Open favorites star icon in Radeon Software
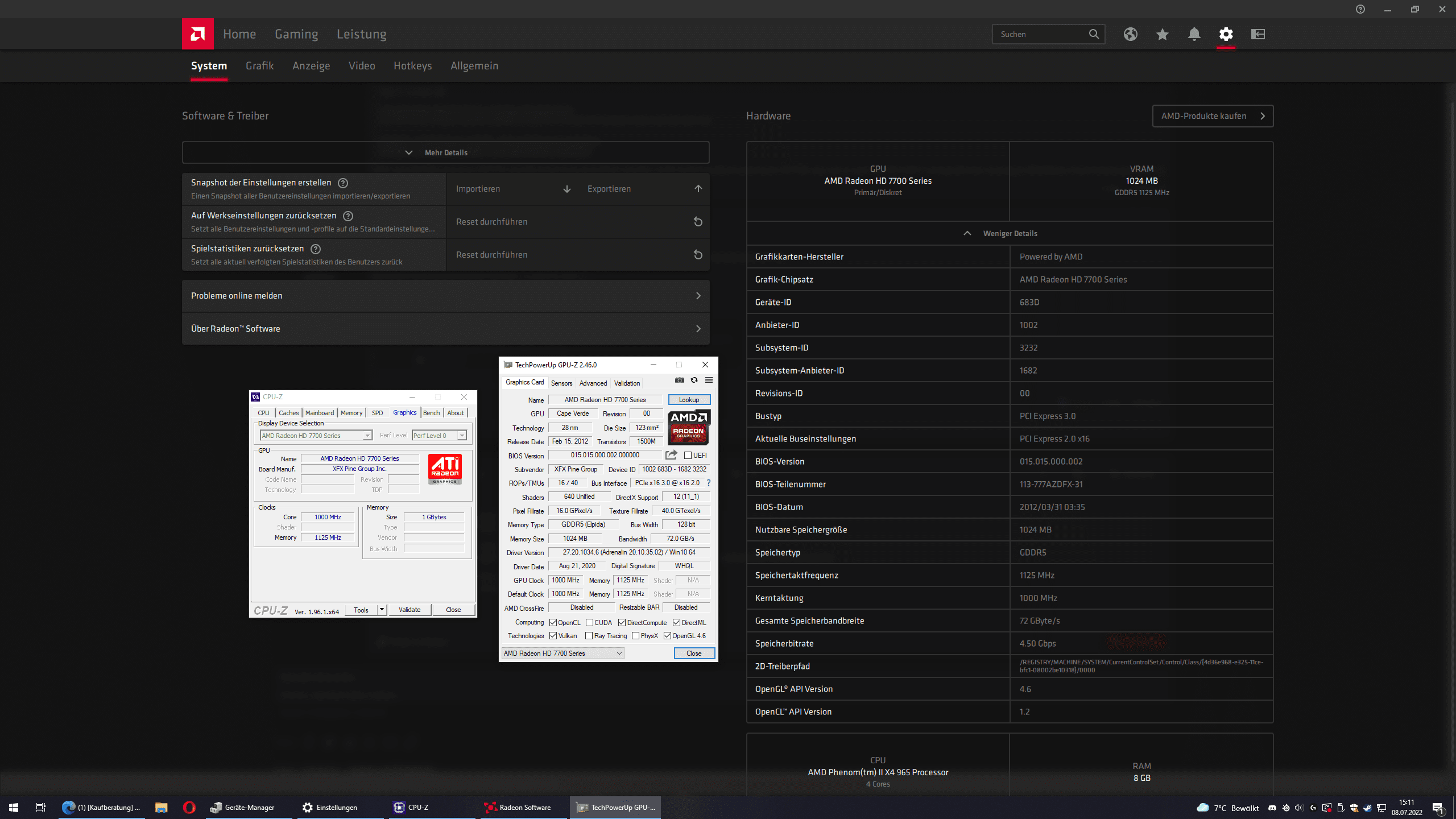The width and height of the screenshot is (1456, 819). pos(1162,34)
